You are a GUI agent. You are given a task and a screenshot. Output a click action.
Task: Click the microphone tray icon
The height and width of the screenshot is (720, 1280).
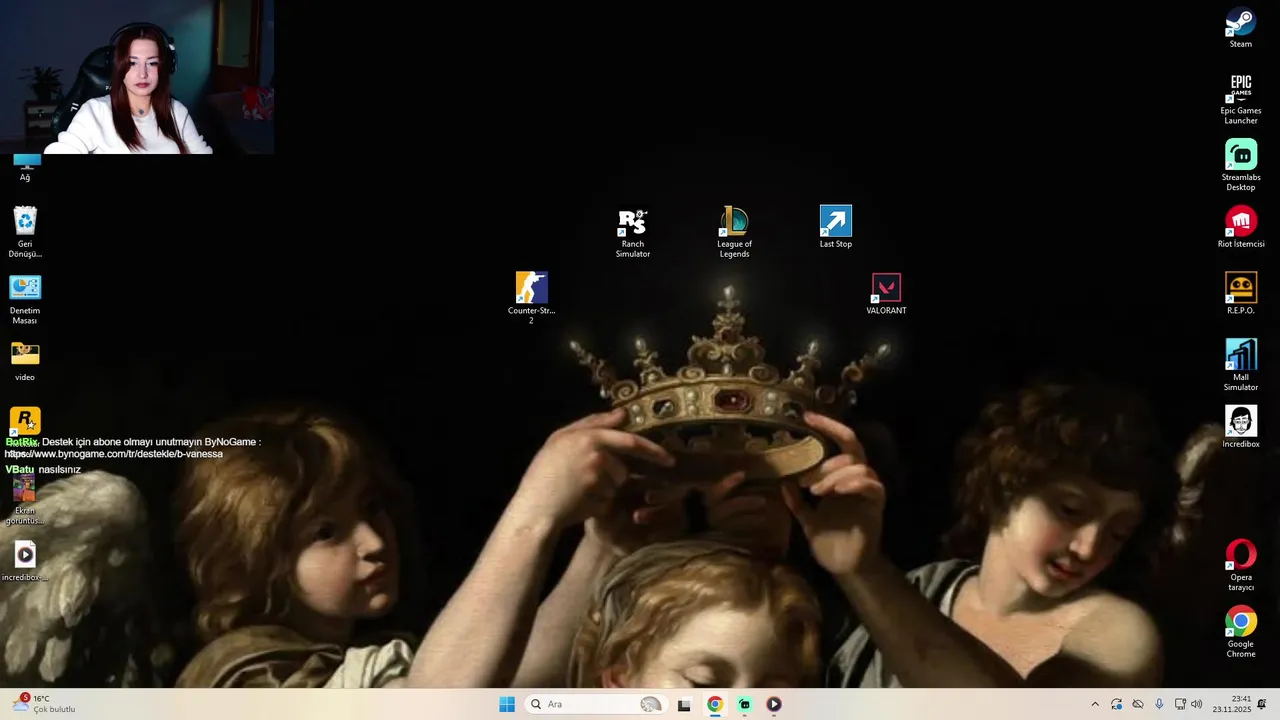[1159, 704]
